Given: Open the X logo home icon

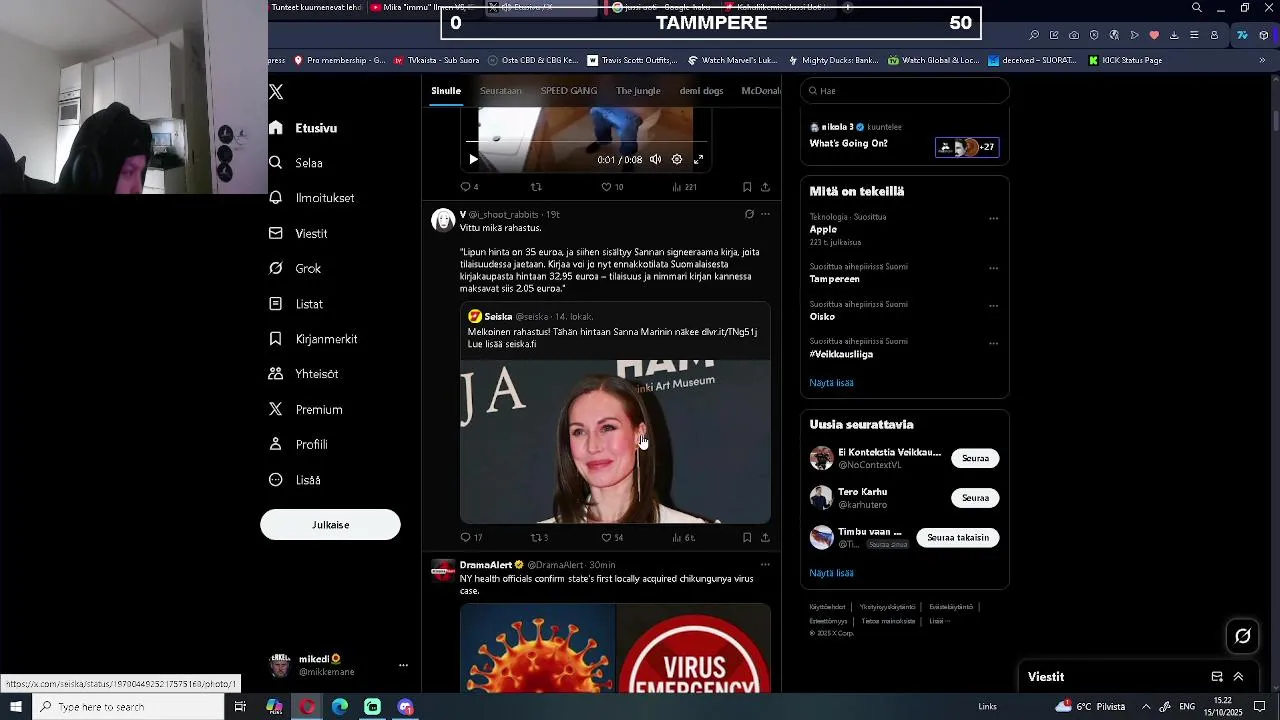Looking at the screenshot, I should tap(276, 92).
